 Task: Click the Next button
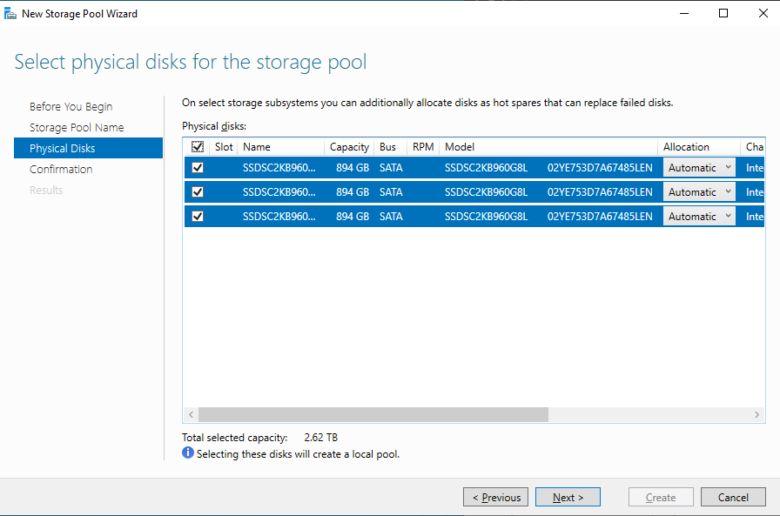(568, 497)
